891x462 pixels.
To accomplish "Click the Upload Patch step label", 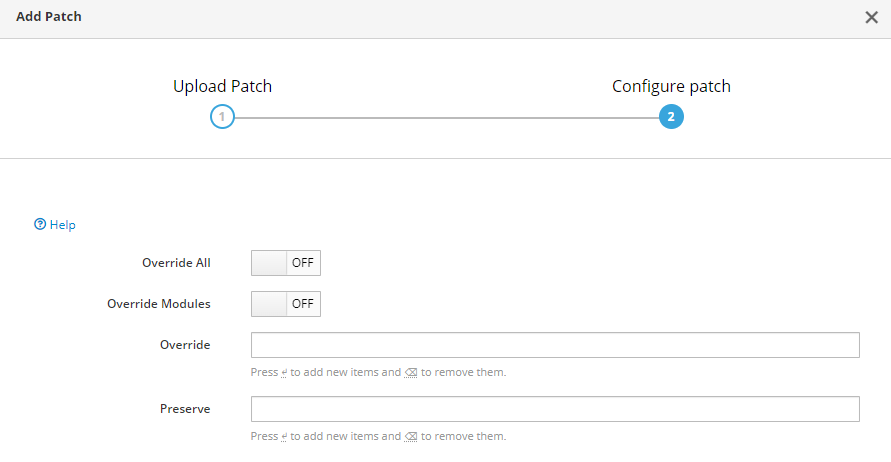I will pos(222,86).
